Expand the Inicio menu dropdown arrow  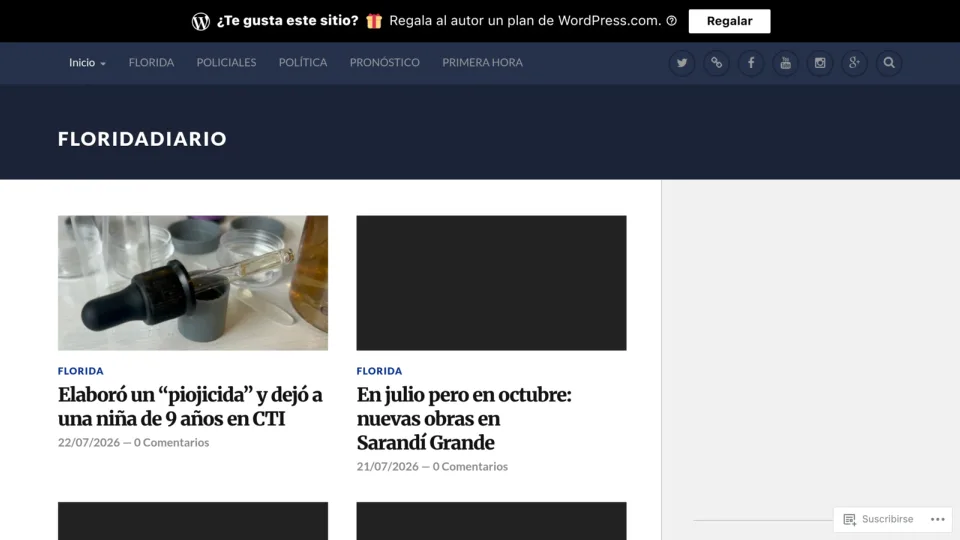pos(103,64)
